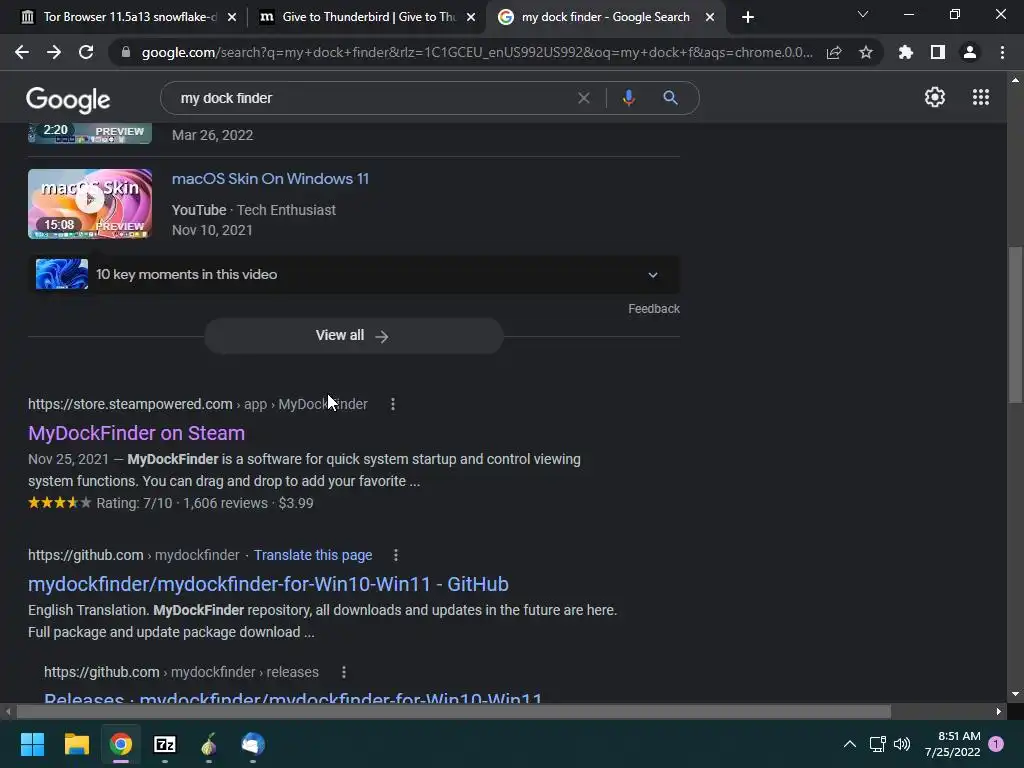Screen dimensions: 1024x768
Task: Open options for Steam result
Action: pos(392,404)
